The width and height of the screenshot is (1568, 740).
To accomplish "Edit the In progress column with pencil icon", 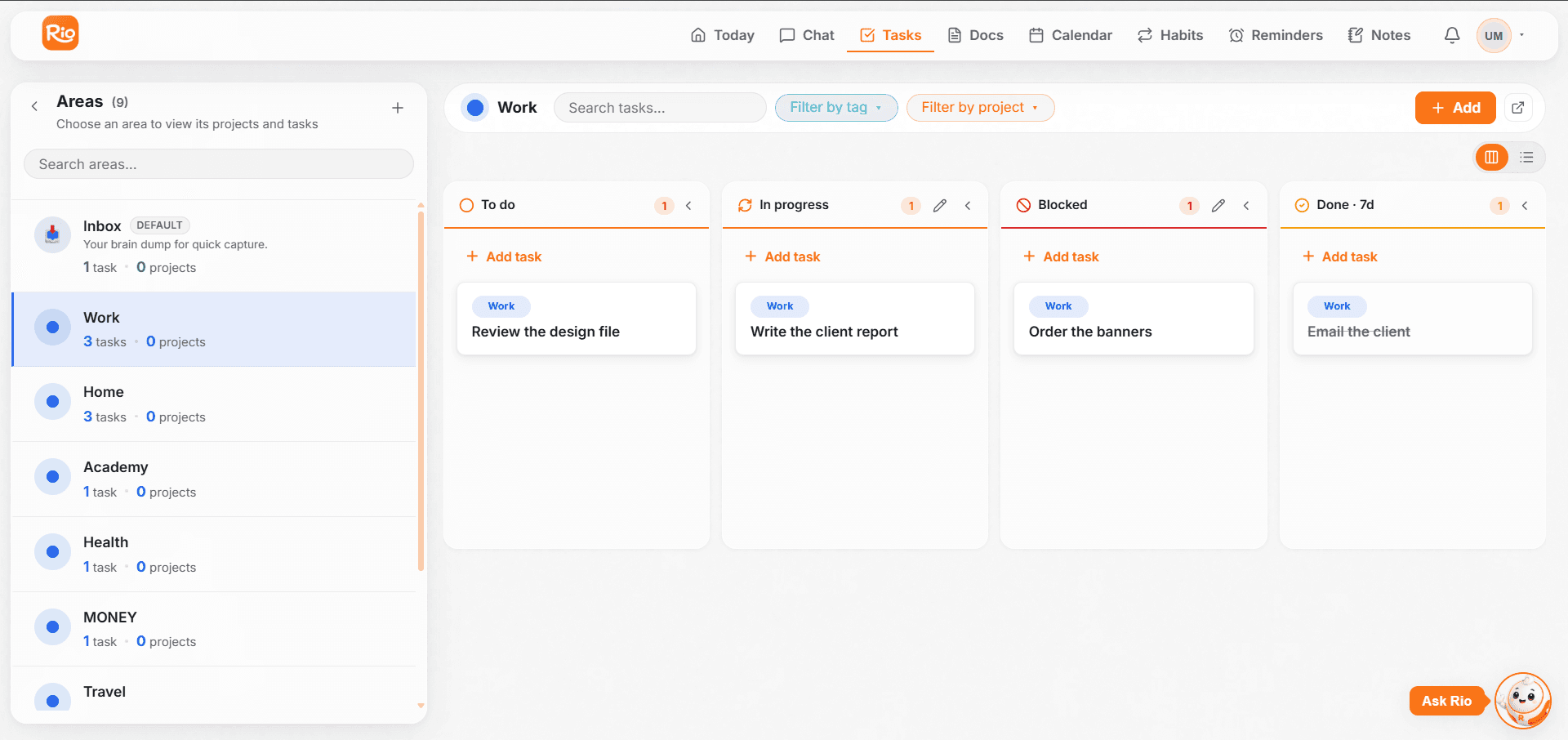I will pyautogui.click(x=940, y=205).
